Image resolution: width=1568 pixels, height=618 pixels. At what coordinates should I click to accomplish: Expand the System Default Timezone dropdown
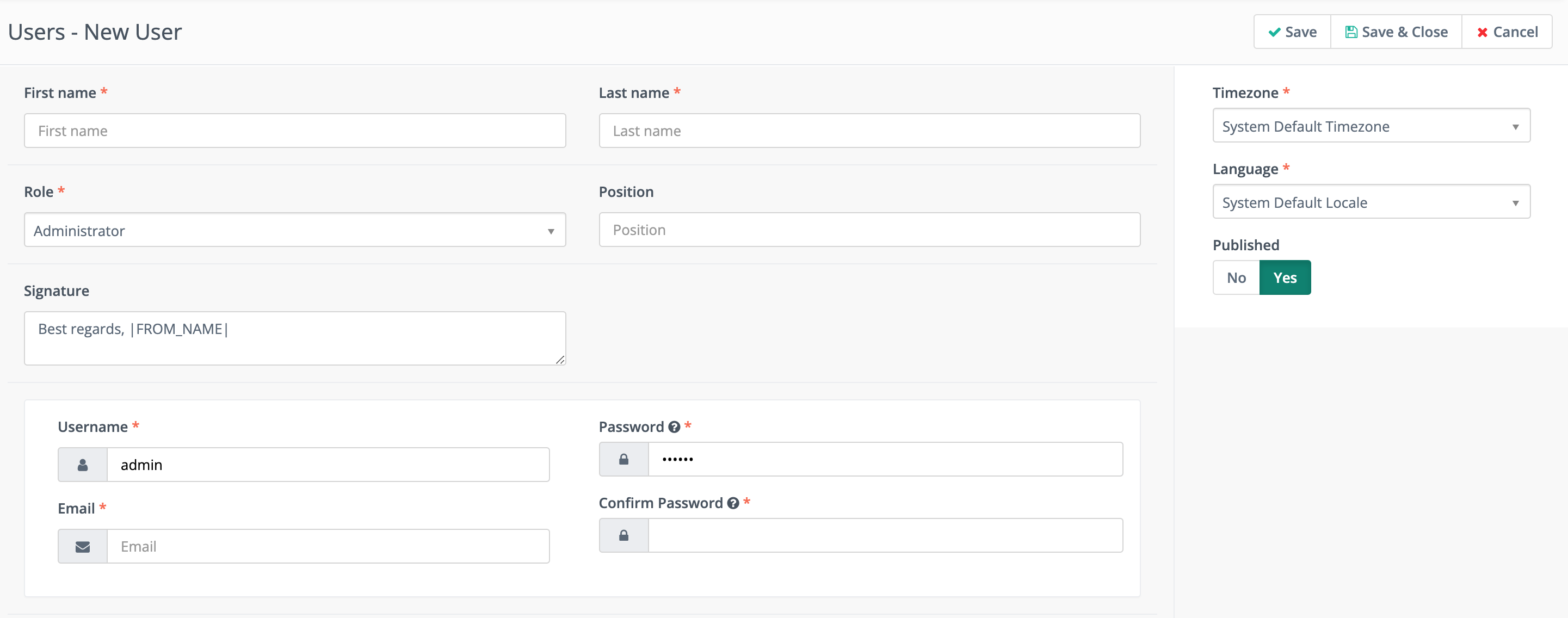tap(1371, 126)
